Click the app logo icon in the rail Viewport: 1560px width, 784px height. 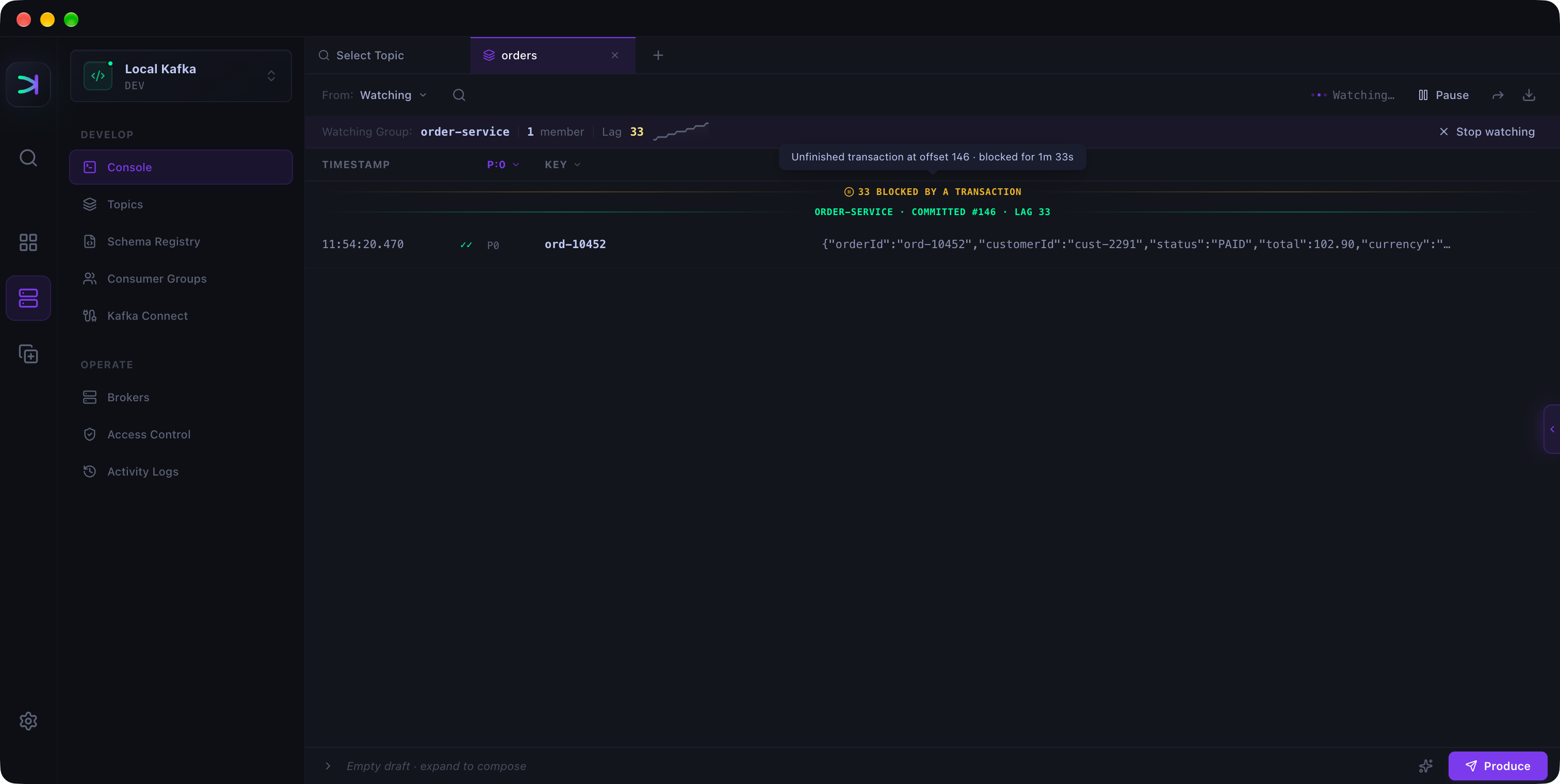28,84
